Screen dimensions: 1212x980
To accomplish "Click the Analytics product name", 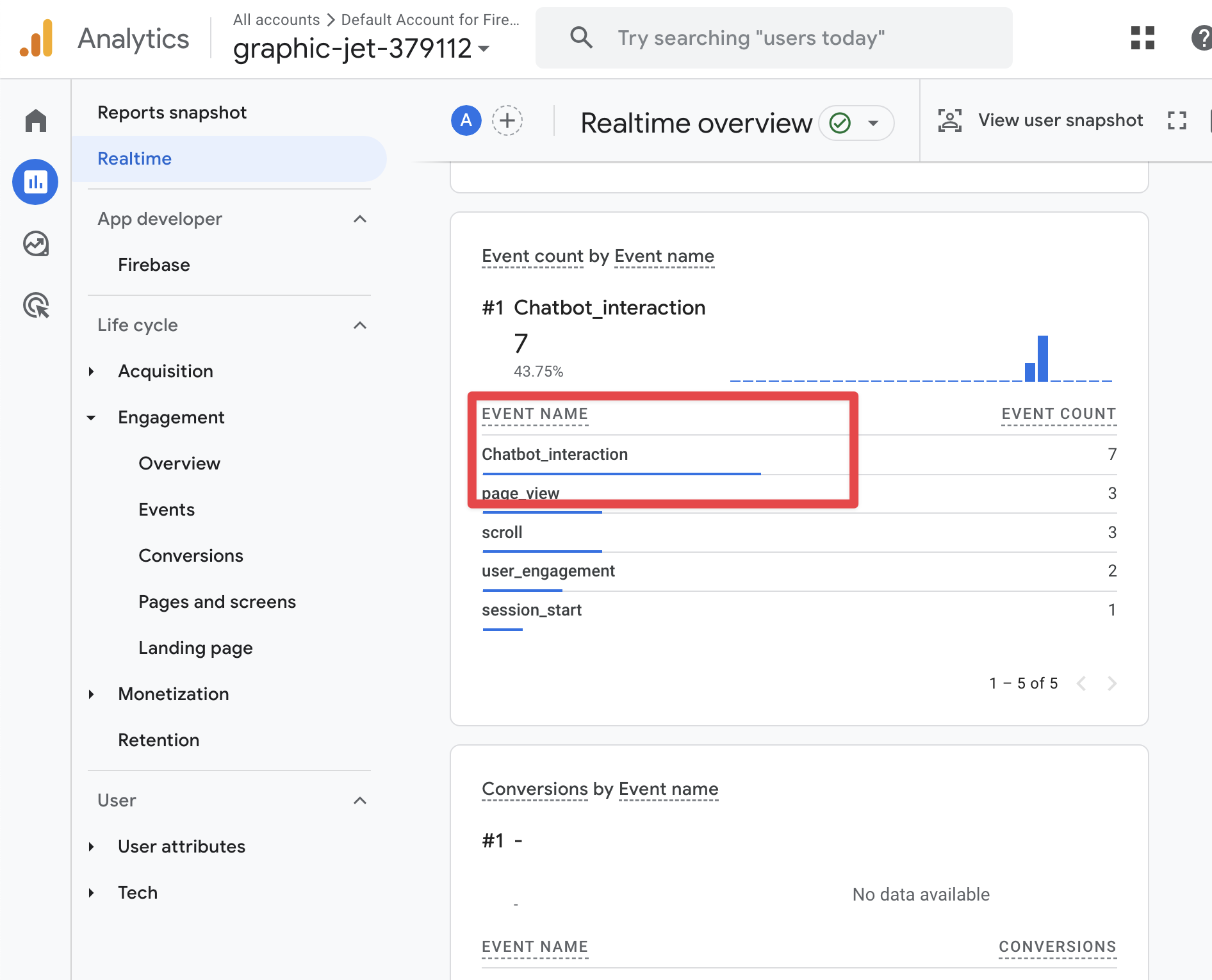I will click(133, 39).
